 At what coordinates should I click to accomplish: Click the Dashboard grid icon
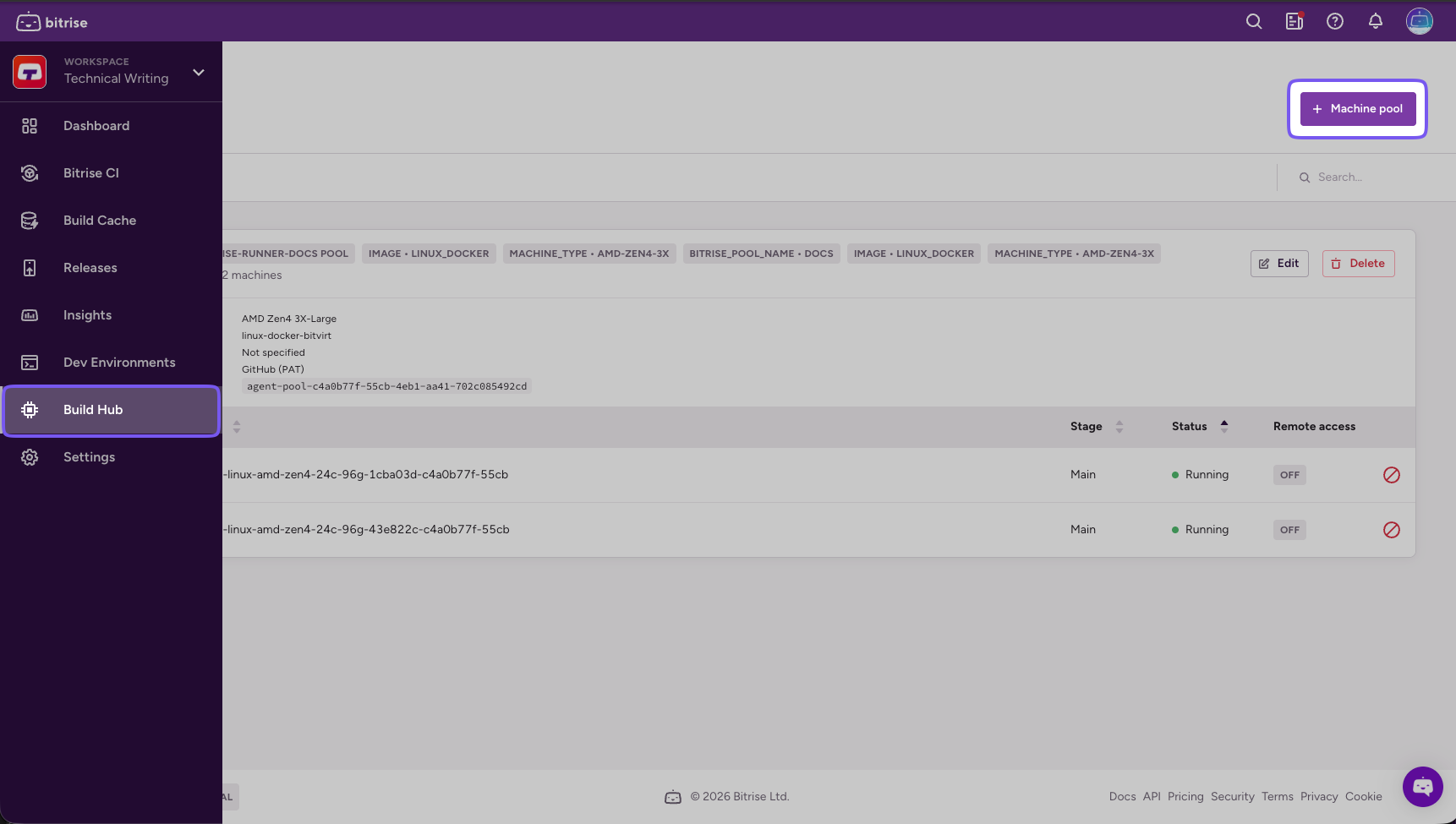click(x=30, y=126)
